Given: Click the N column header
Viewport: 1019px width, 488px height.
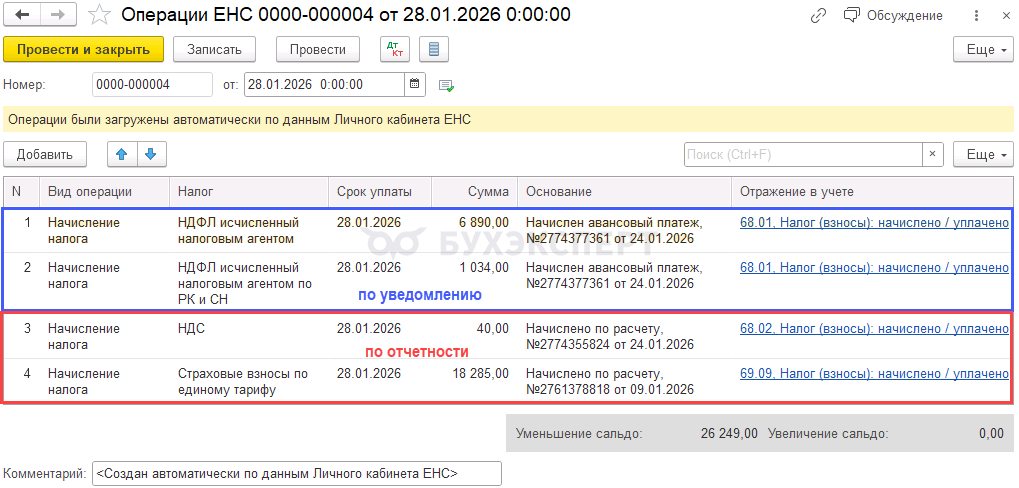Looking at the screenshot, I should pyautogui.click(x=21, y=192).
